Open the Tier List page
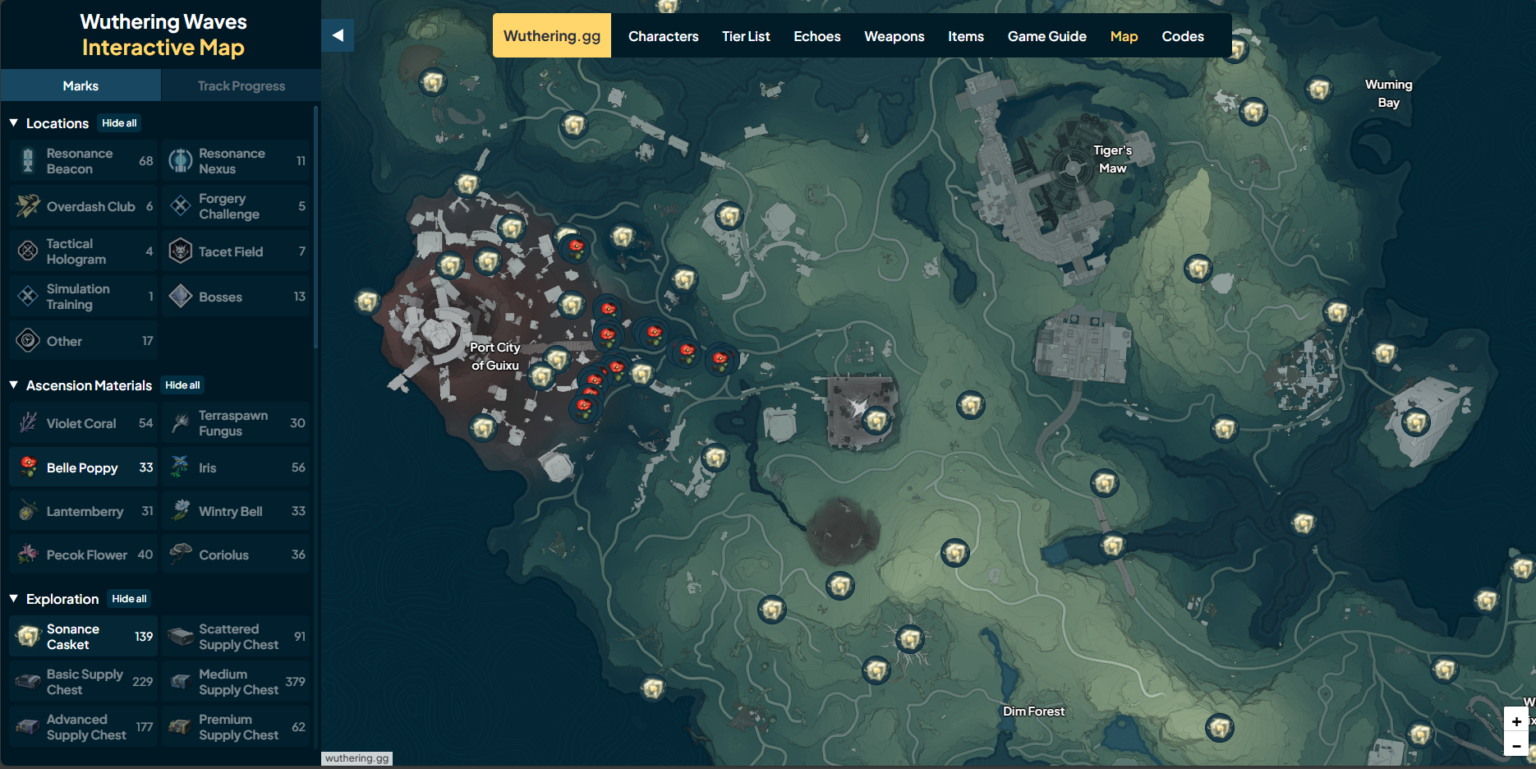This screenshot has width=1536, height=769. coord(746,36)
